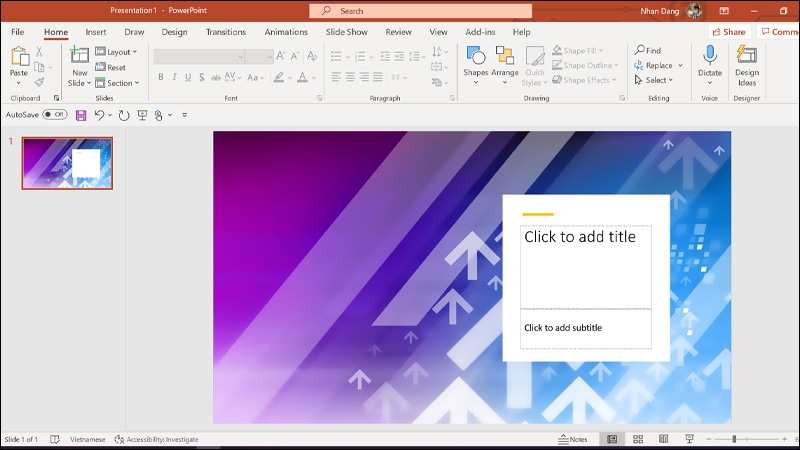800x450 pixels.
Task: Open the Shapes gallery
Action: [476, 65]
